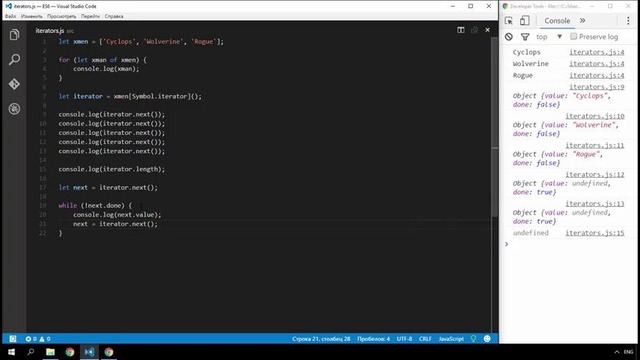Click the smiley feedback icon in status bar
This screenshot has height=360, width=640.
tap(487, 339)
